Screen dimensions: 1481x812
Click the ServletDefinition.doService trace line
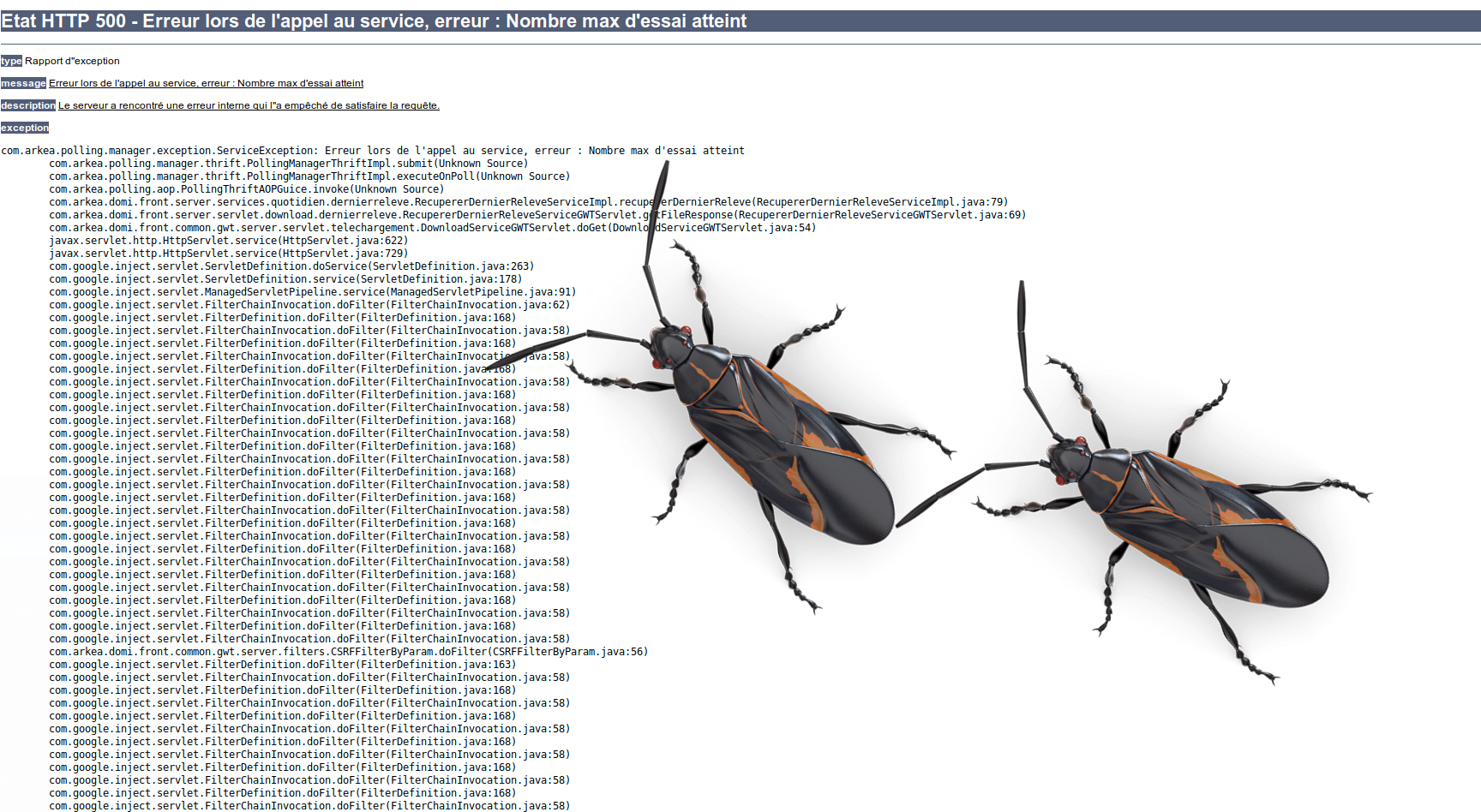click(291, 266)
